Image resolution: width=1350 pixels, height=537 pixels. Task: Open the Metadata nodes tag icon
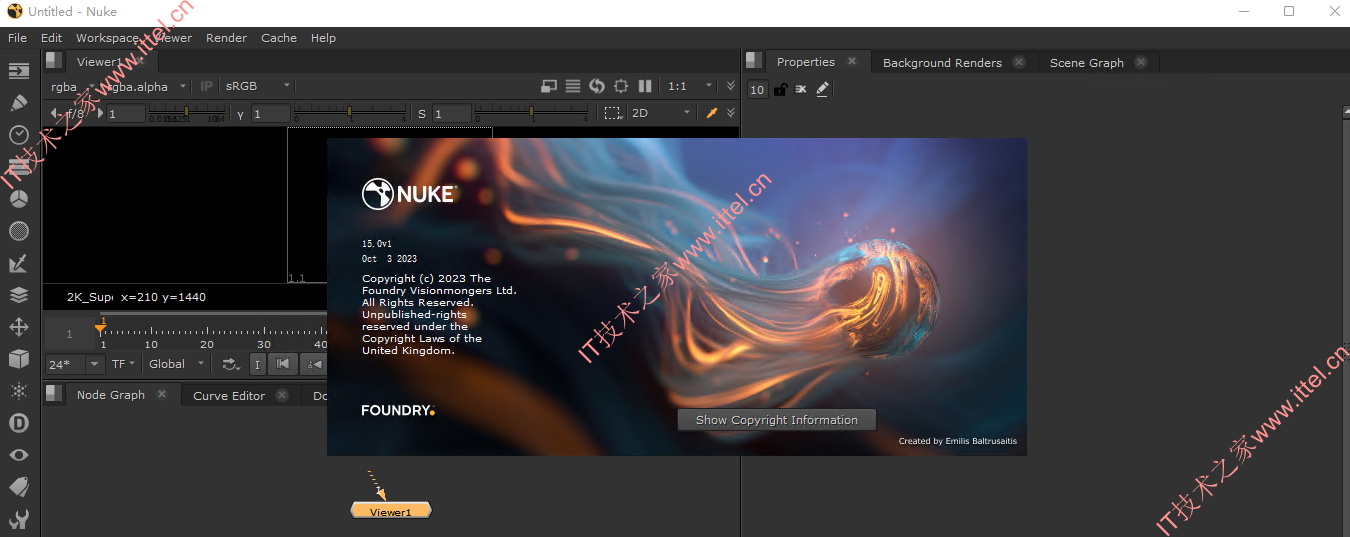pyautogui.click(x=19, y=487)
